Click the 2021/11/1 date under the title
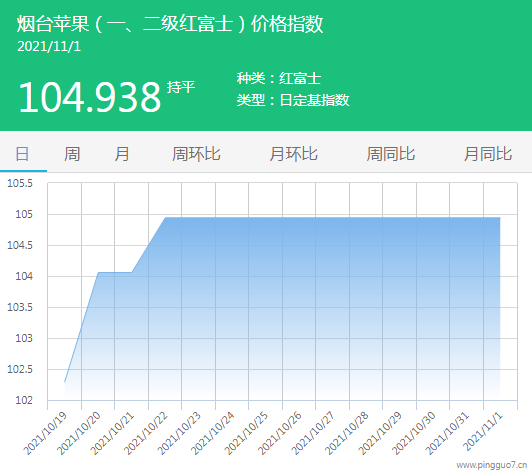Viewport: 532px width, 476px height. click(x=49, y=46)
